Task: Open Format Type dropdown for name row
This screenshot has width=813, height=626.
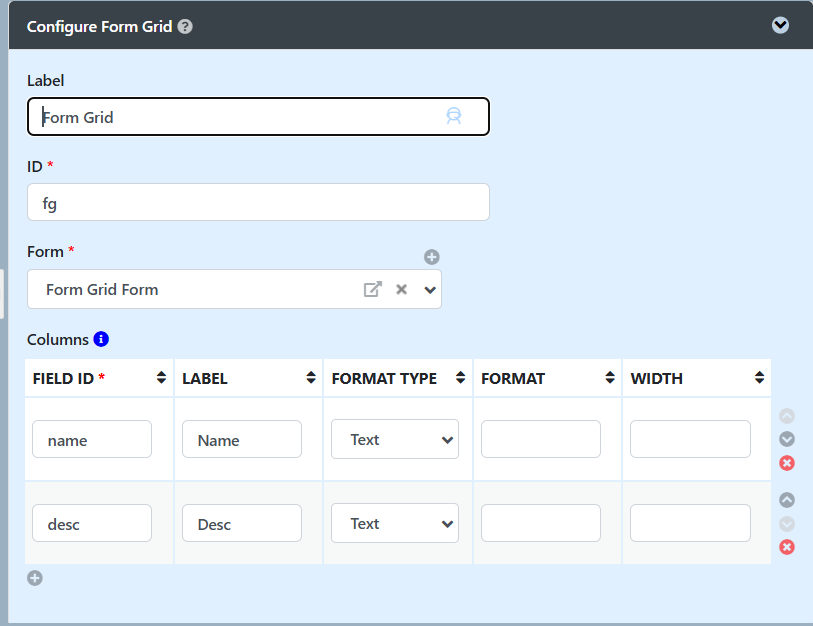Action: 395,439
